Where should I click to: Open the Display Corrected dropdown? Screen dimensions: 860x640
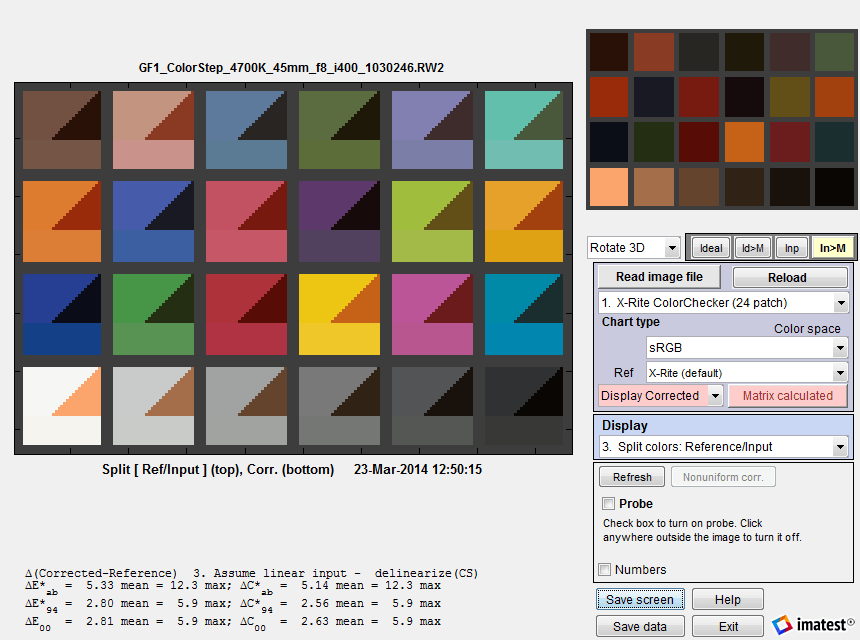click(655, 396)
